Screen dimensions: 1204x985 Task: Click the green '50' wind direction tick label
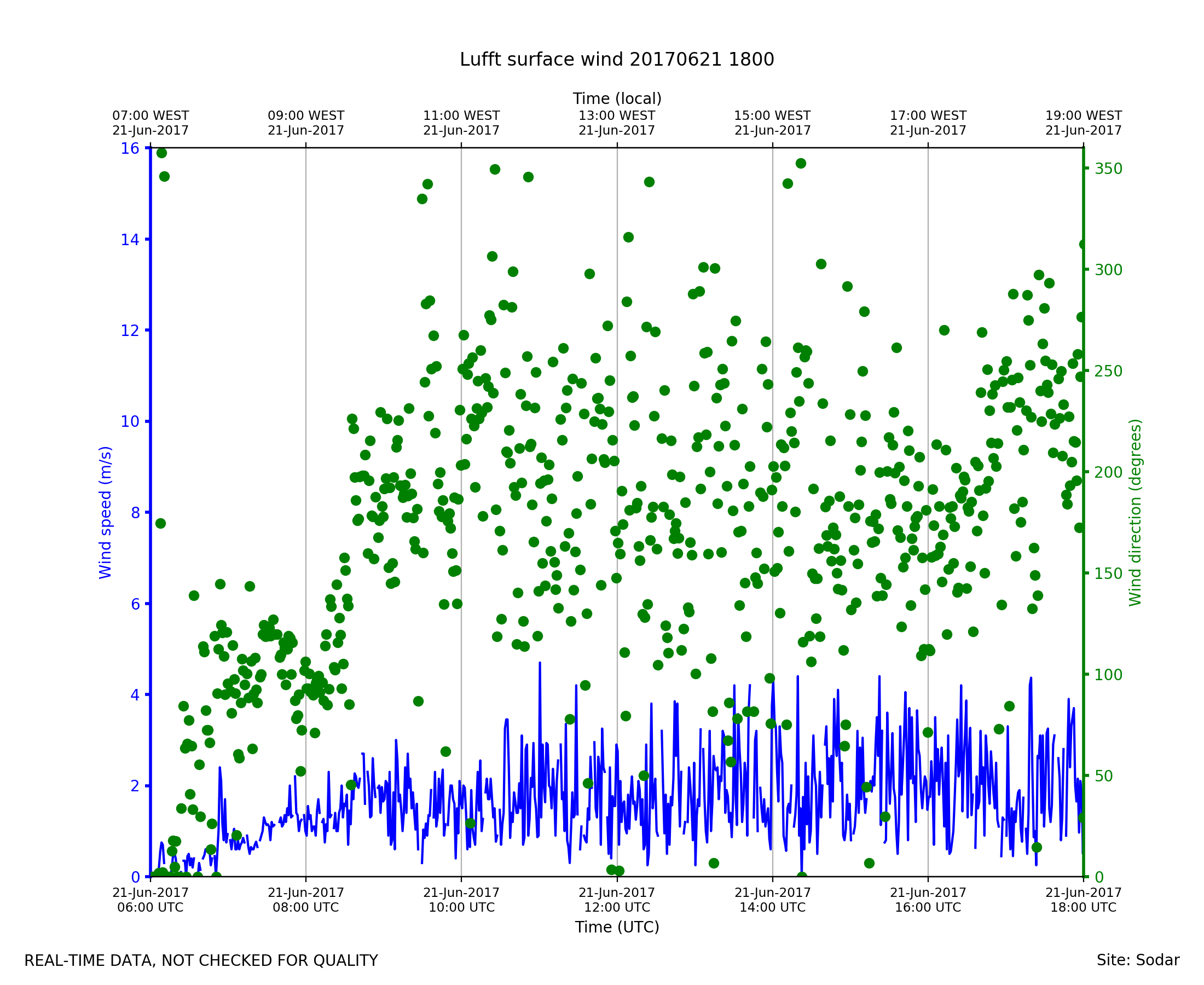pyautogui.click(x=1105, y=776)
